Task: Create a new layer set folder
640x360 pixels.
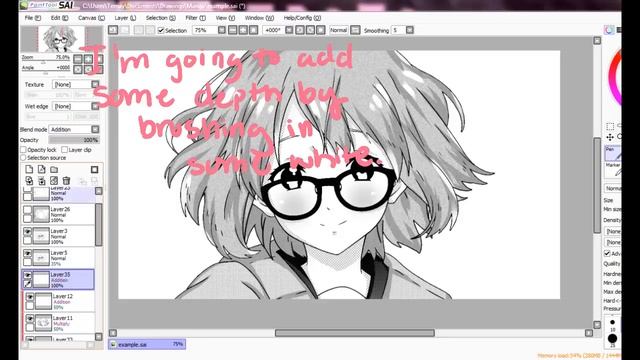Action: tap(54, 169)
